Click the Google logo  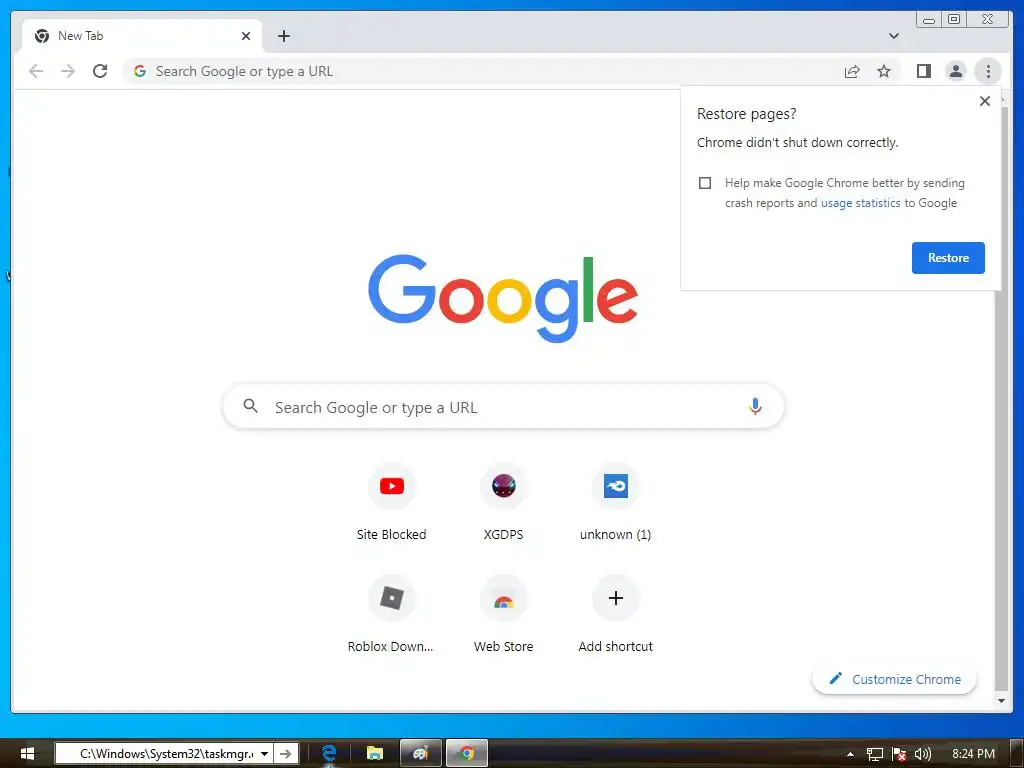[503, 298]
